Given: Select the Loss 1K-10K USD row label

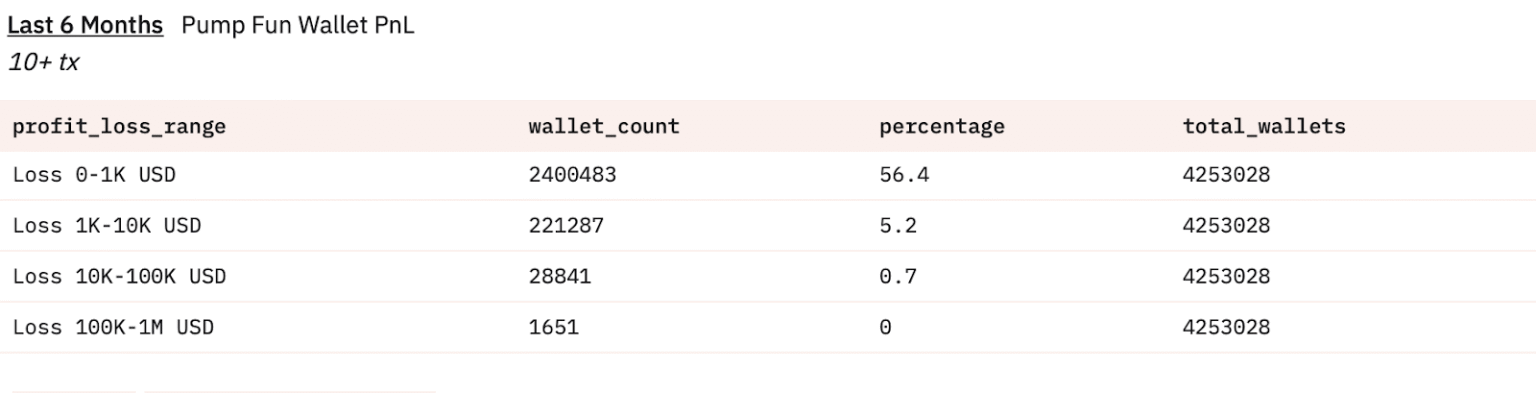Looking at the screenshot, I should tap(107, 226).
